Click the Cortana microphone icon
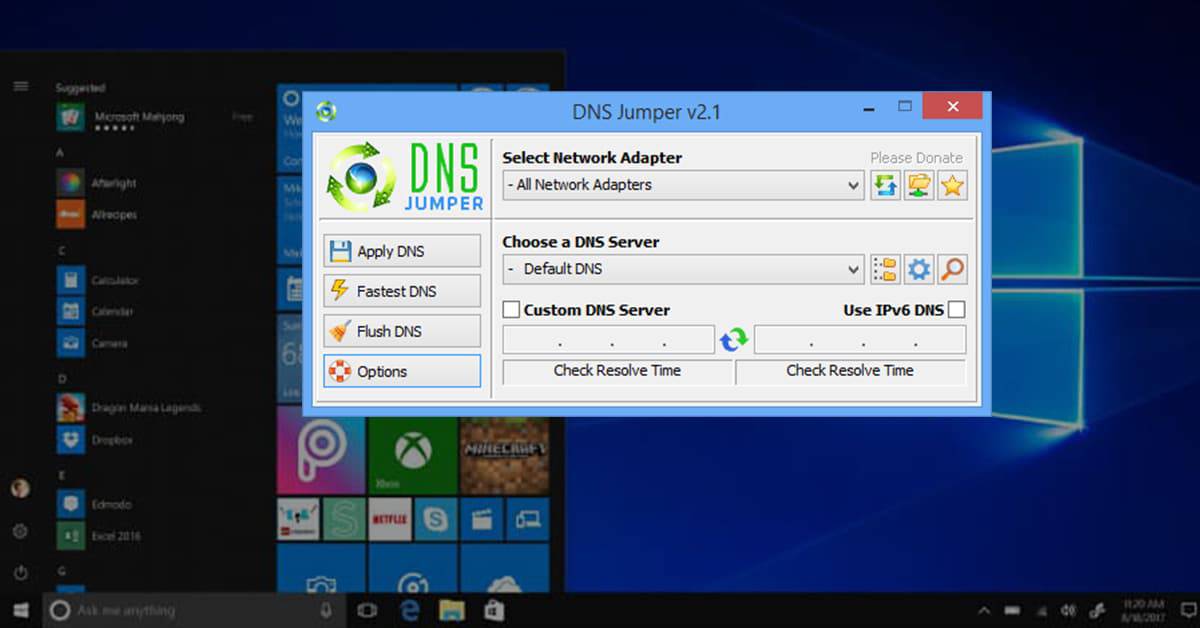 coord(326,610)
